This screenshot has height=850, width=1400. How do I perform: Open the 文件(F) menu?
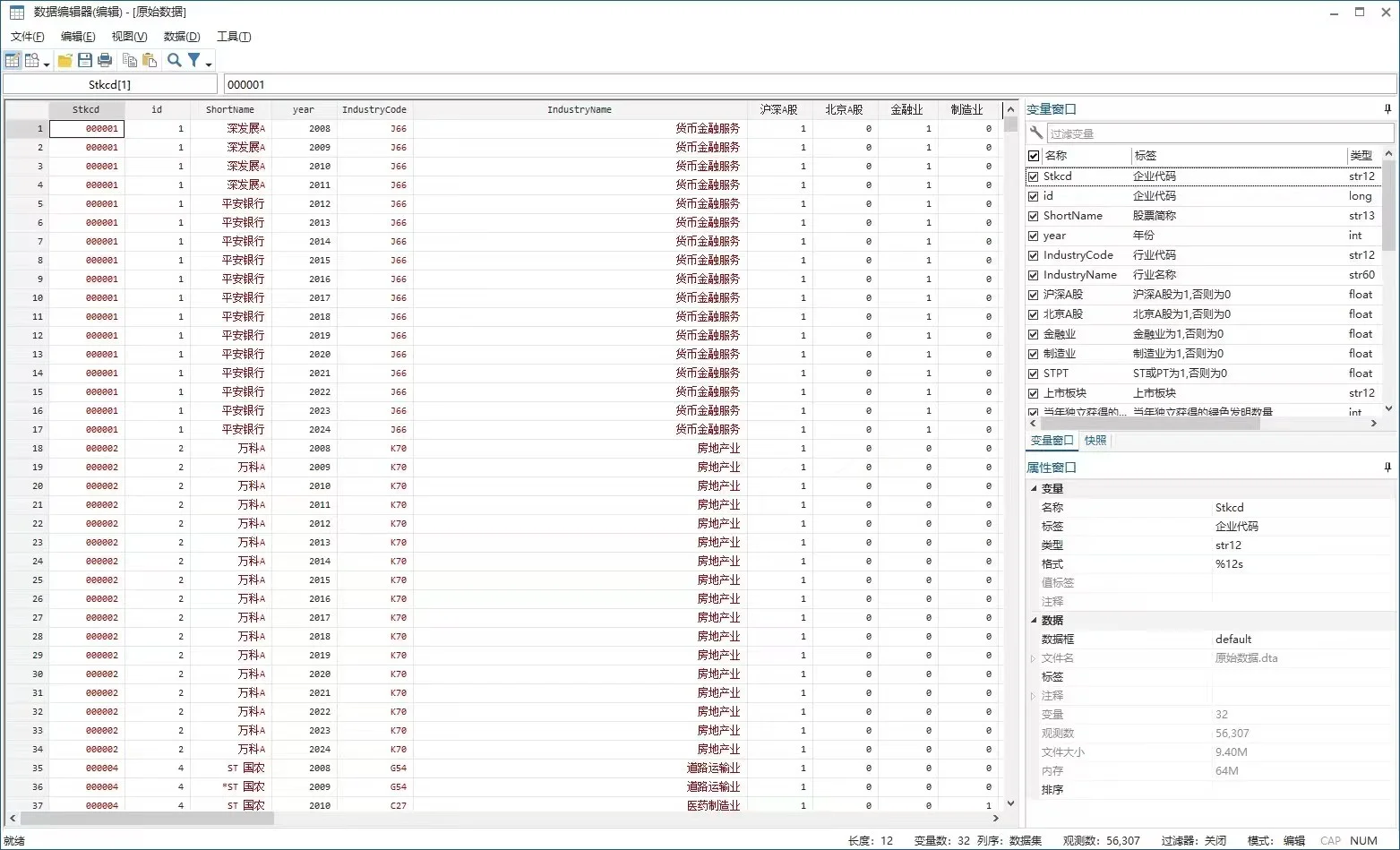[28, 37]
